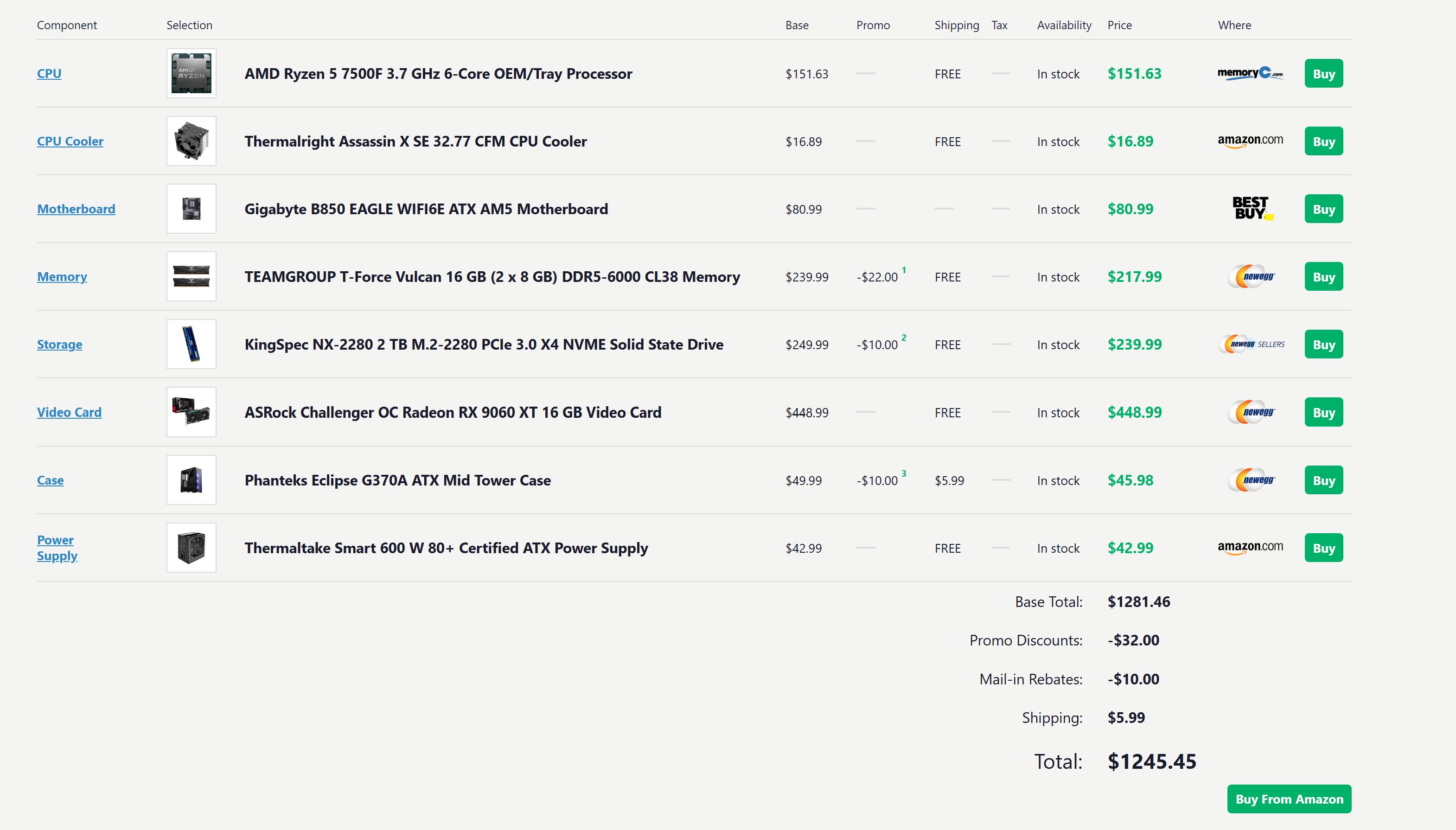The height and width of the screenshot is (830, 1456).
Task: Buy the TEAMGROUP T-Force Vulcan memory
Action: click(1324, 277)
